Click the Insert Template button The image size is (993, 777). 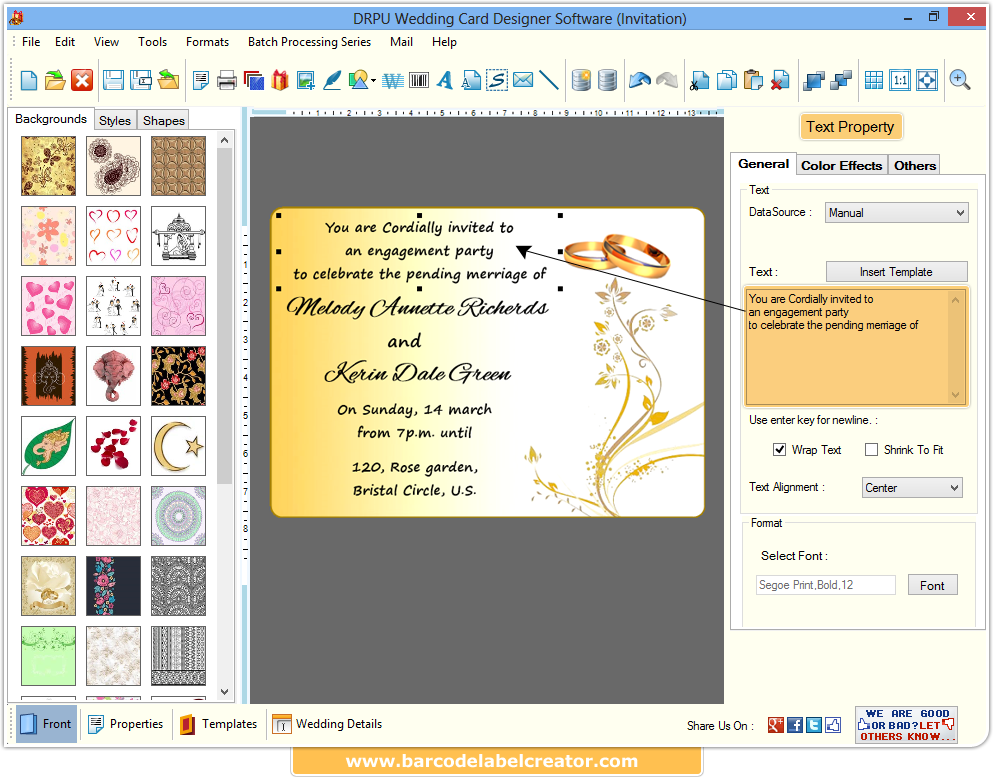(896, 272)
